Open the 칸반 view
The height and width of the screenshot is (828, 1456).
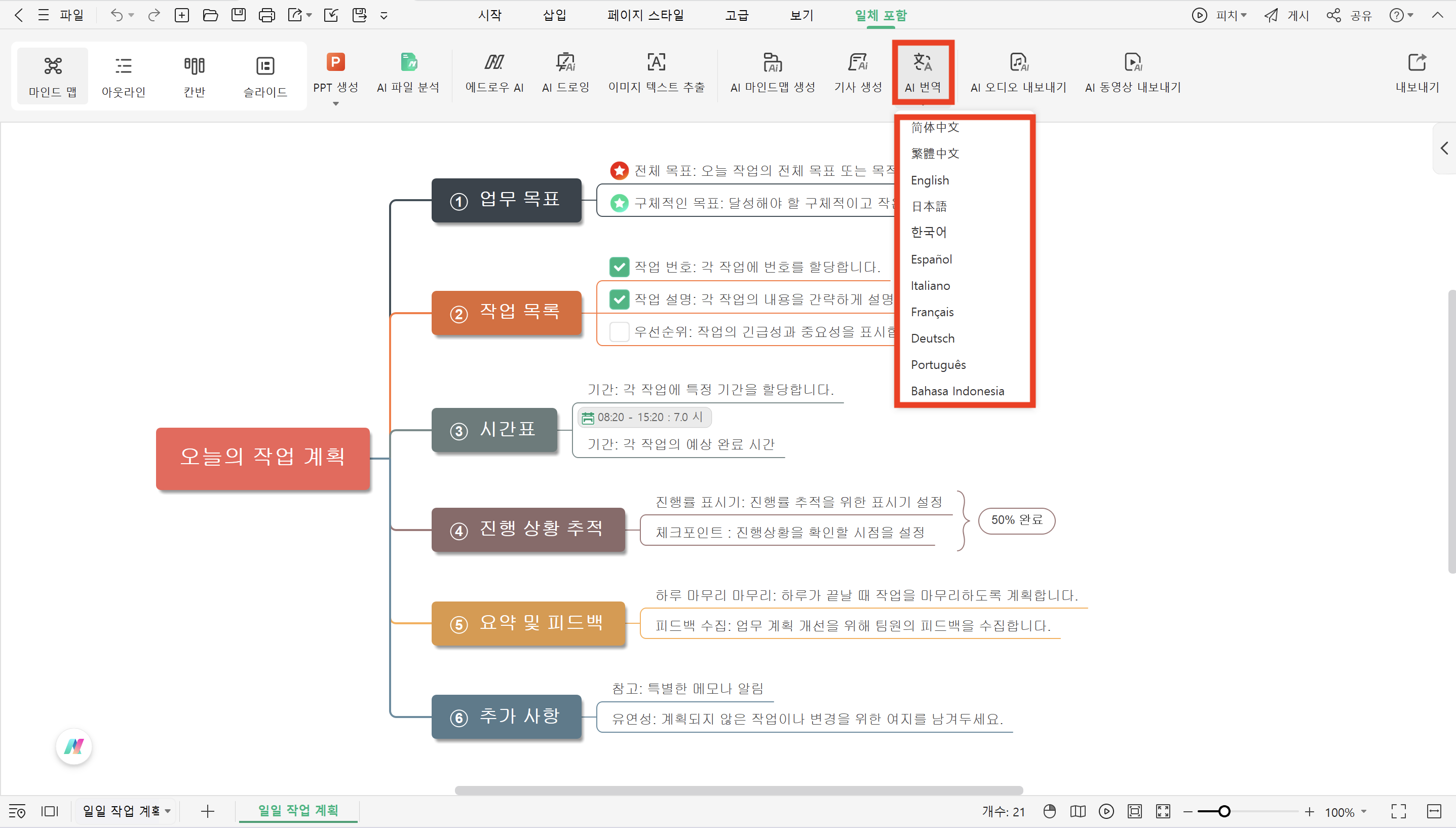[x=194, y=75]
